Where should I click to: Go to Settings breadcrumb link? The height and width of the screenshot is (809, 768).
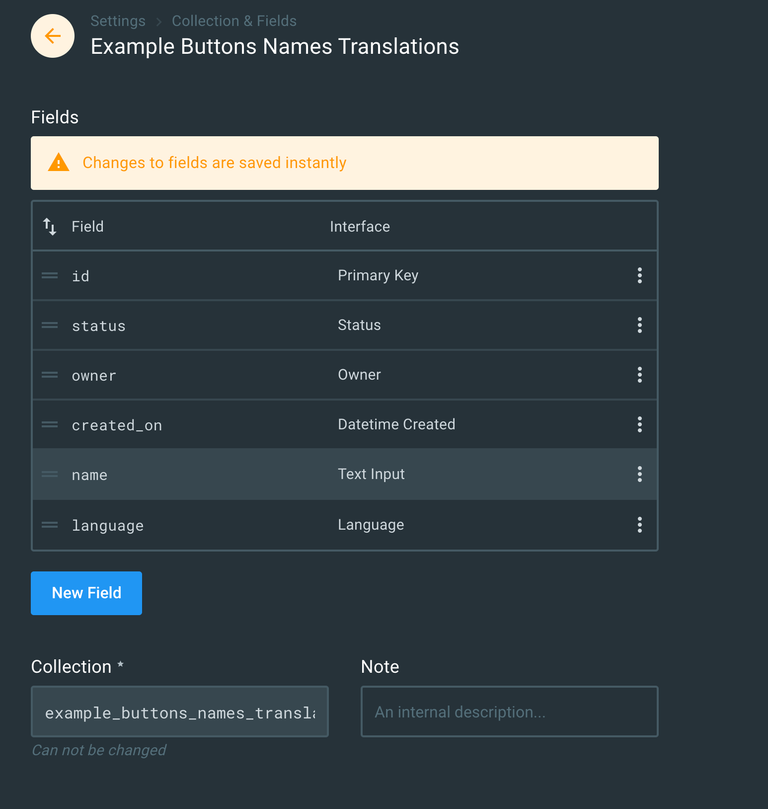point(117,21)
